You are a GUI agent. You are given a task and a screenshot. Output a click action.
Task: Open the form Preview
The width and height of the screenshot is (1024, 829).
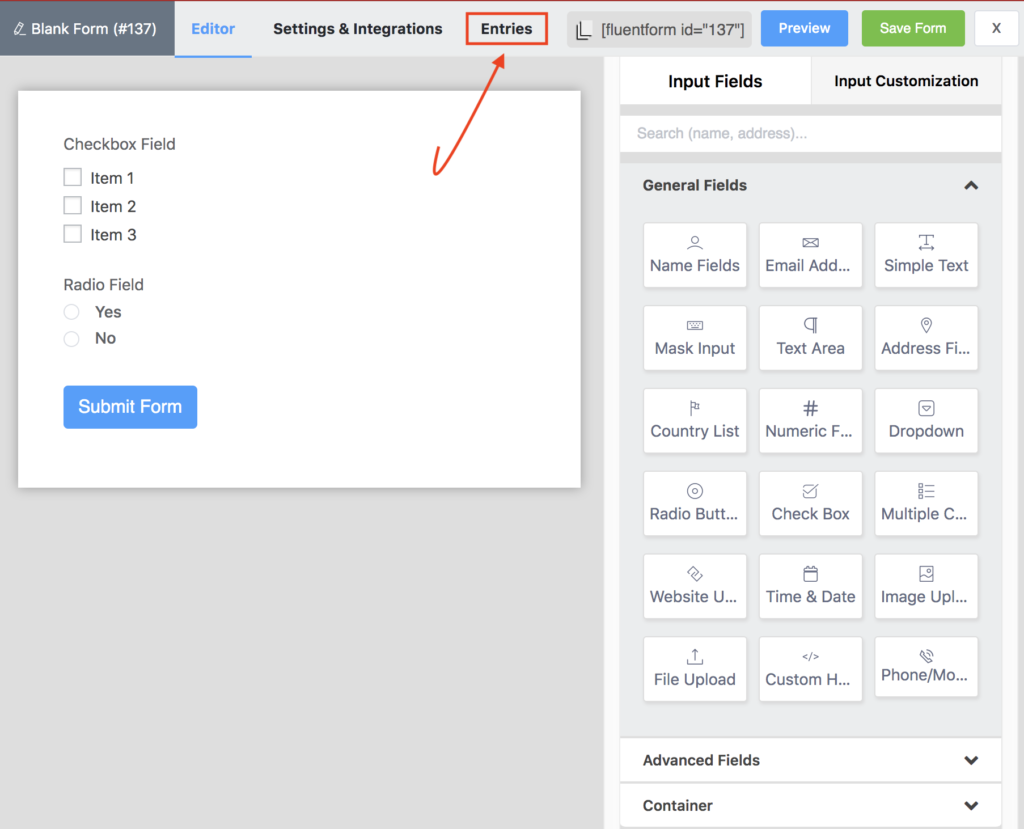coord(804,28)
